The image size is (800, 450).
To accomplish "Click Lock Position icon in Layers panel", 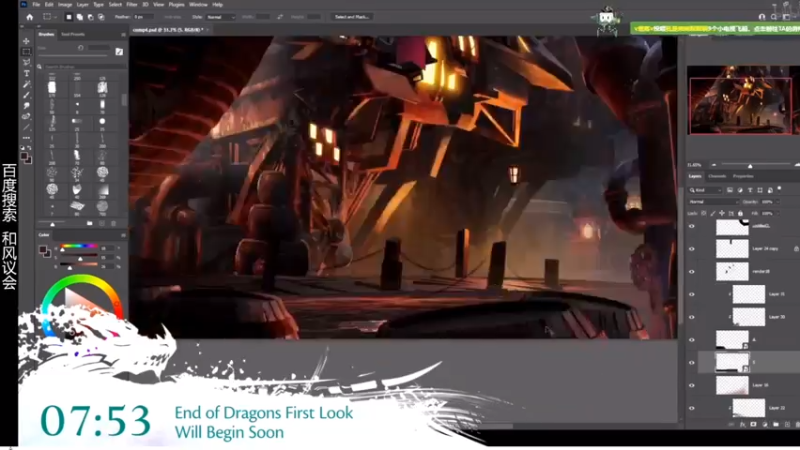I will point(722,213).
